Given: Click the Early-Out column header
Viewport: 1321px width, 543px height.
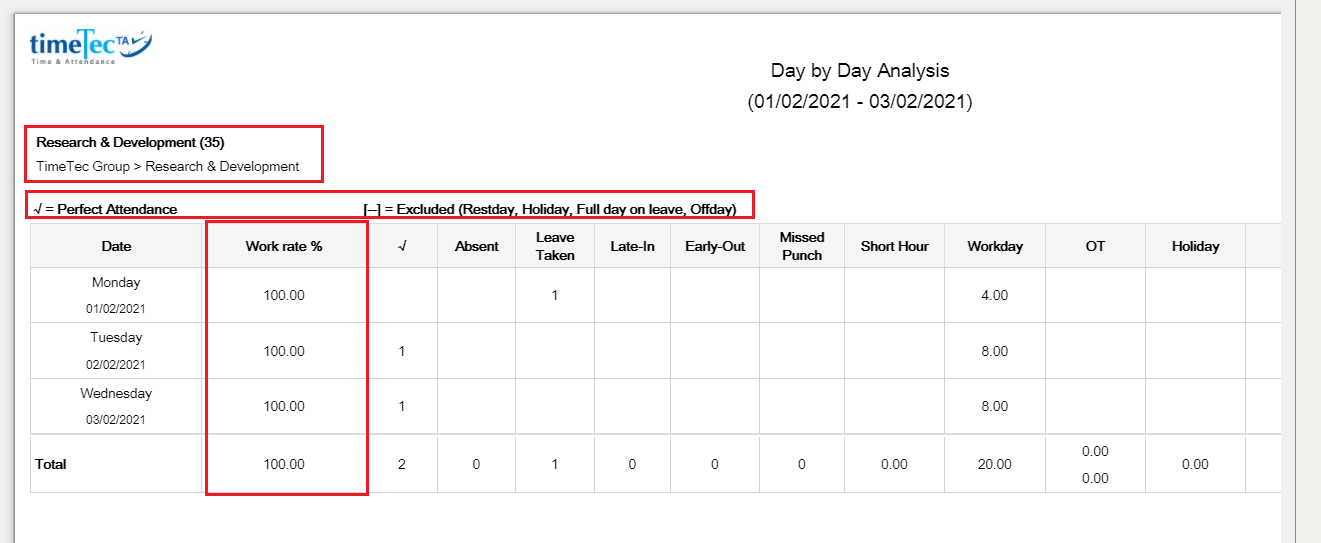Looking at the screenshot, I should (715, 246).
